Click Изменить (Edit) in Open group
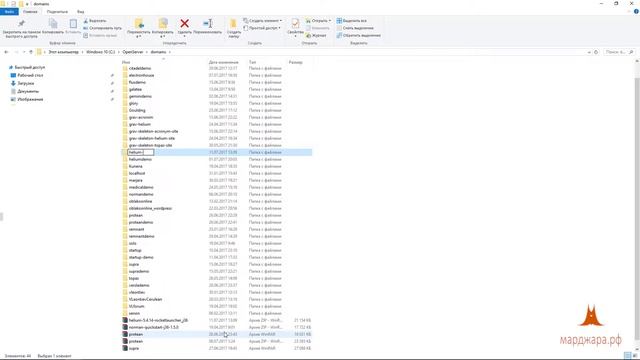This screenshot has width=640, height=360. point(318,28)
